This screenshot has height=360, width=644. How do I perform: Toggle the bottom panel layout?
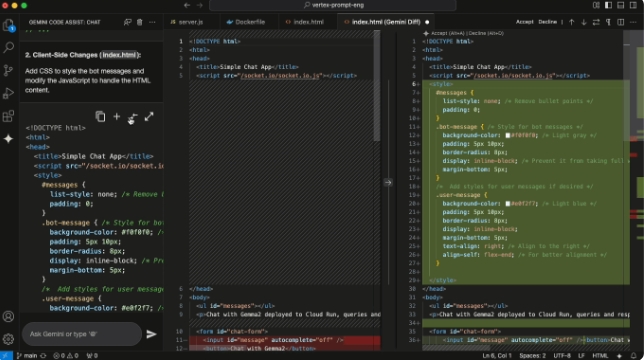pos(621,5)
